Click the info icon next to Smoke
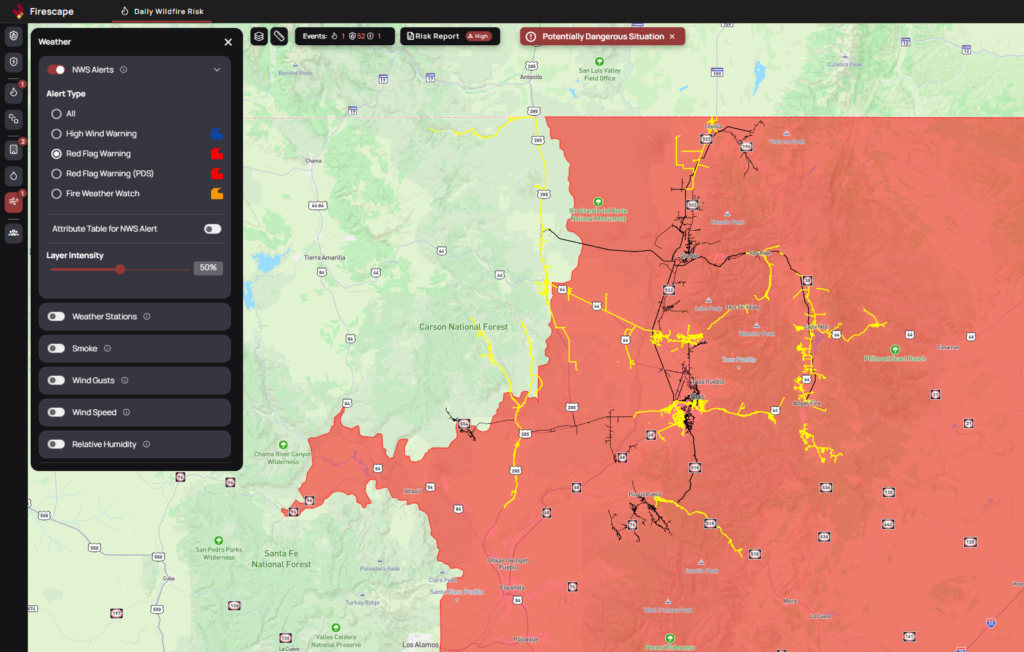 [107, 349]
